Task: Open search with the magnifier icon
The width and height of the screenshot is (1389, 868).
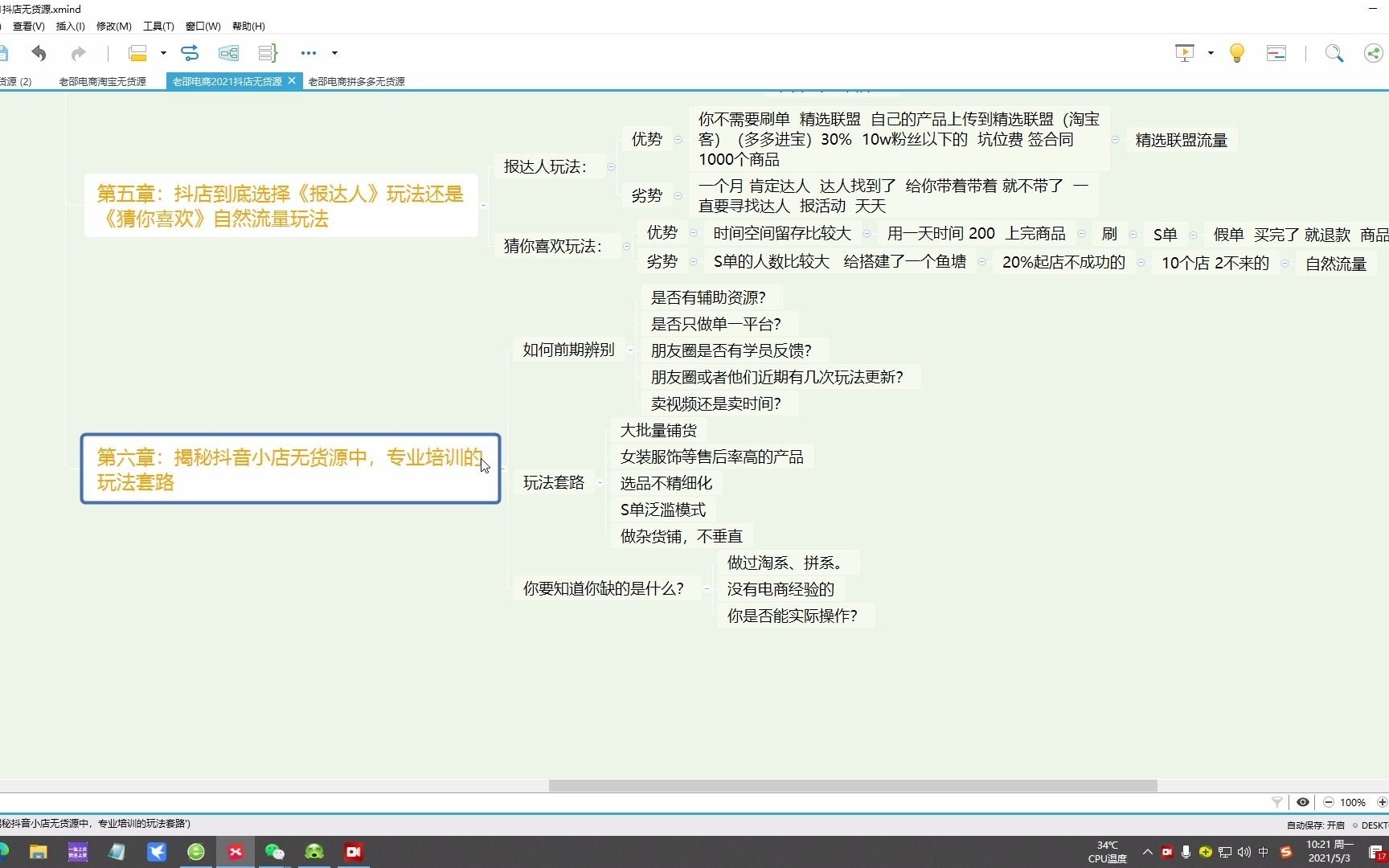Action: tap(1334, 53)
